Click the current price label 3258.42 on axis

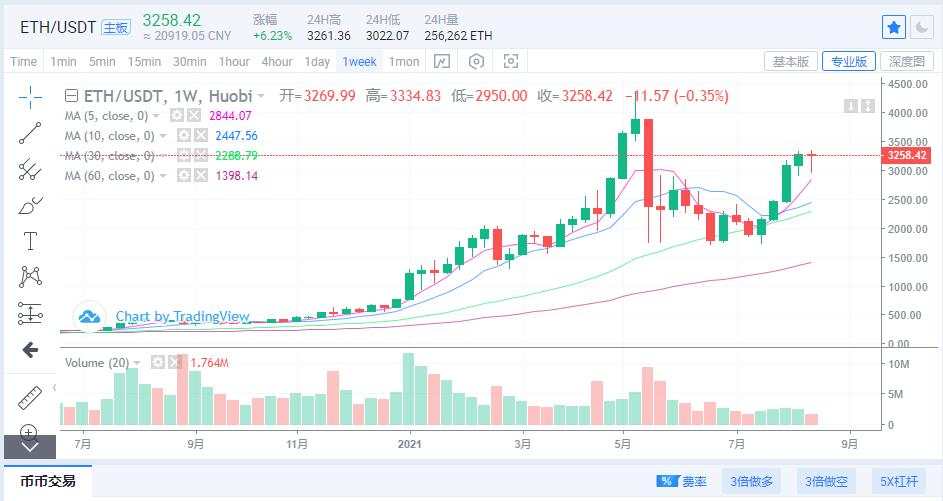[906, 155]
